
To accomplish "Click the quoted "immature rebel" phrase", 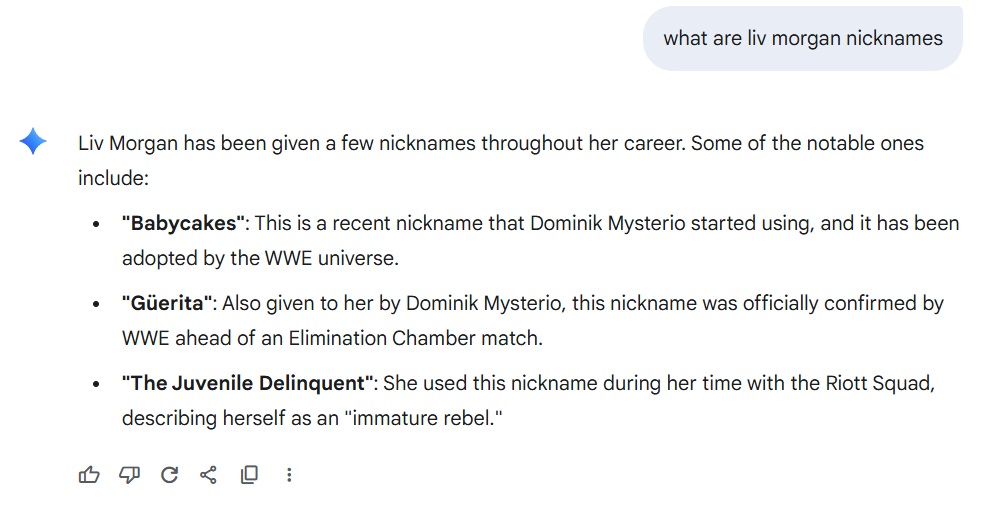I will point(423,418).
